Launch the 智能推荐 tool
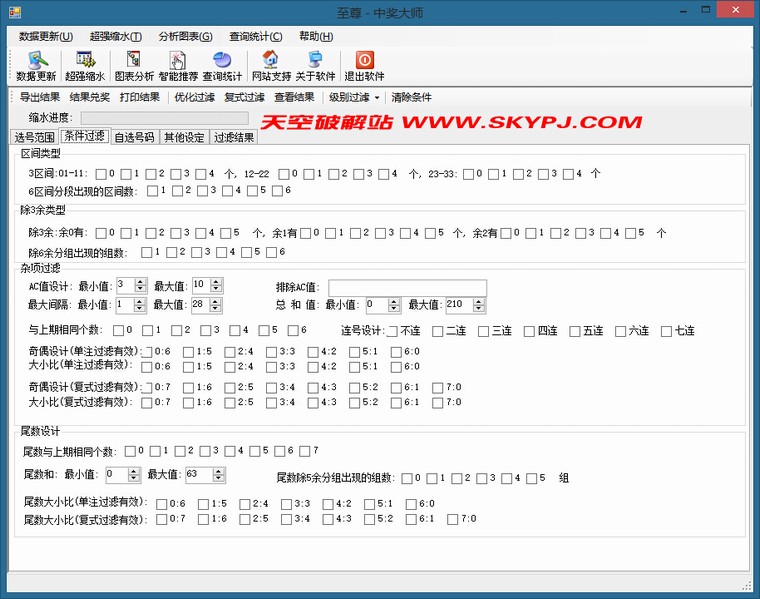Viewport: 760px width, 599px height. click(178, 66)
